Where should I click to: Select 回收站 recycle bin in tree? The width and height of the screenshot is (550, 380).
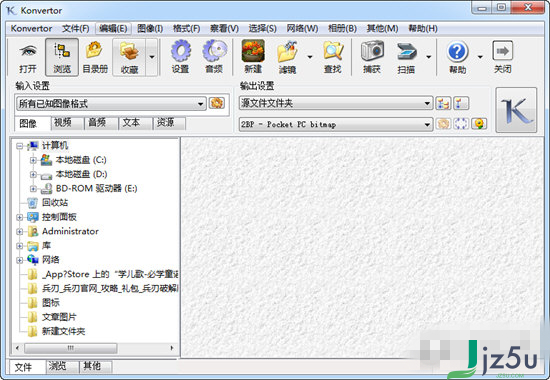pyautogui.click(x=55, y=202)
